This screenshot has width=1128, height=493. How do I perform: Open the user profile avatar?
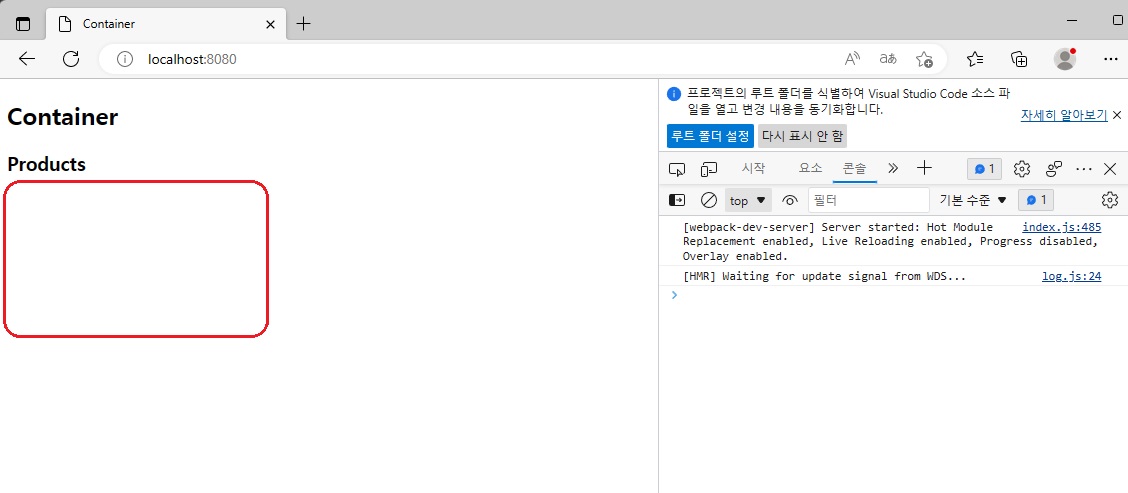[x=1065, y=59]
